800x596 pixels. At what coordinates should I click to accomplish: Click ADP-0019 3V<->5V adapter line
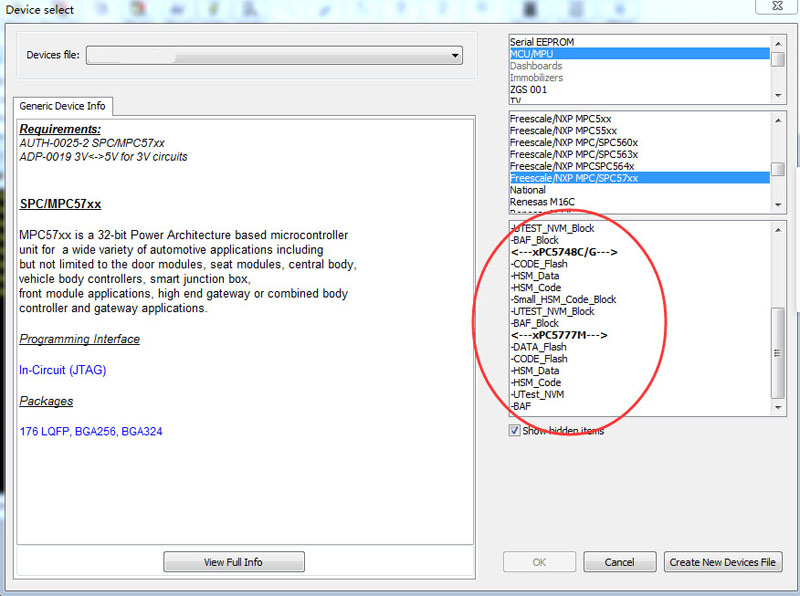click(104, 157)
